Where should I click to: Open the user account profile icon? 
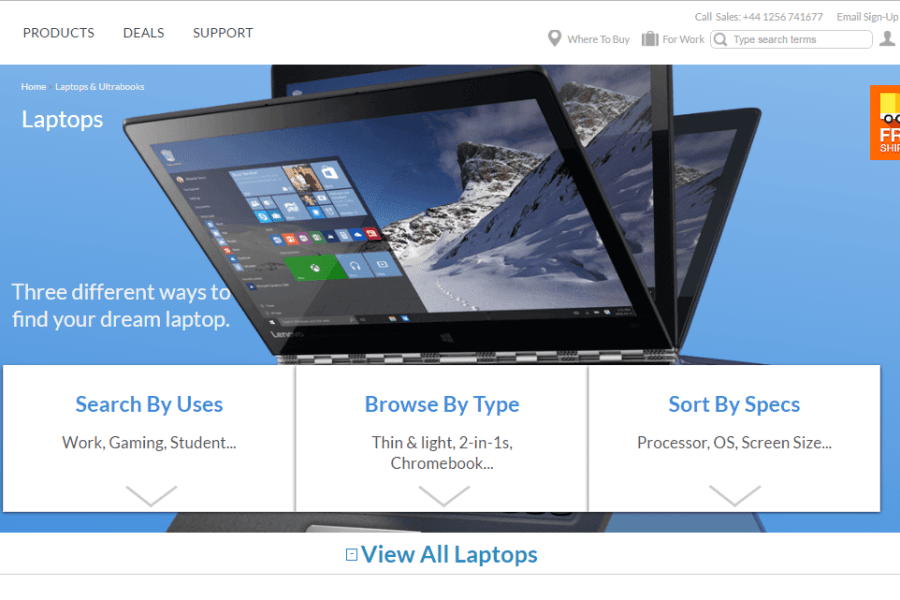(x=887, y=38)
